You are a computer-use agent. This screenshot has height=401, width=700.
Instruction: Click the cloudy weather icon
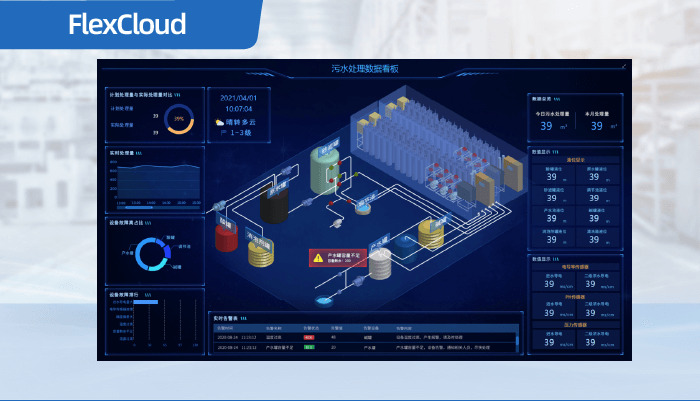click(220, 122)
